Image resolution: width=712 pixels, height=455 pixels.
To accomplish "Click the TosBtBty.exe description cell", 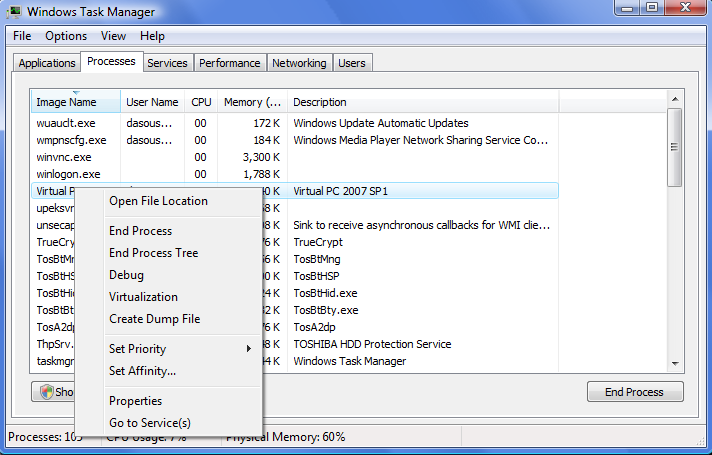I will (x=326, y=310).
